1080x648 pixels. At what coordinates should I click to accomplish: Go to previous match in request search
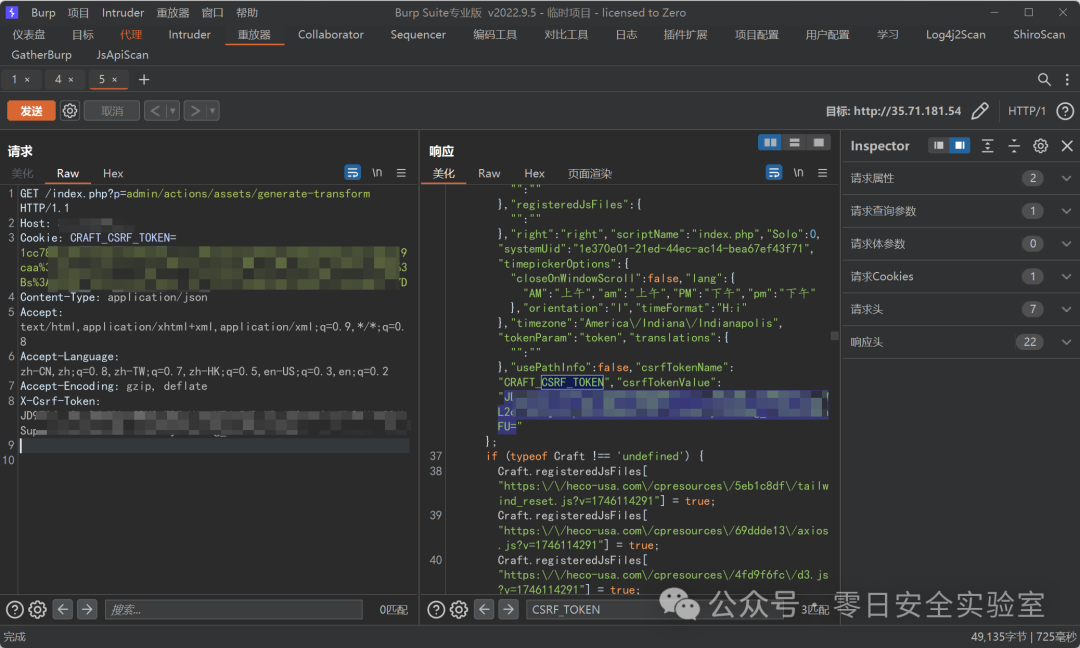tap(63, 609)
